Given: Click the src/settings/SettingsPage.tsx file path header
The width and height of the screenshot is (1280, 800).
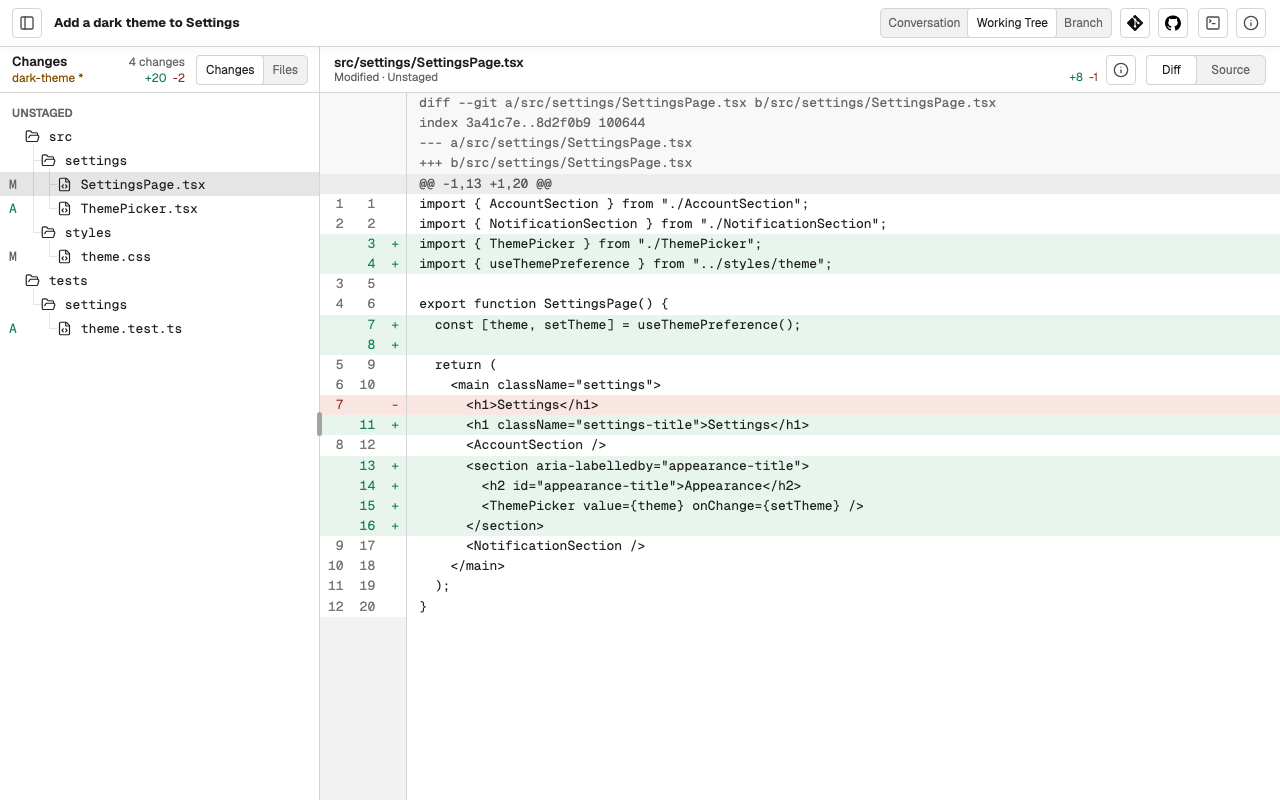Looking at the screenshot, I should coord(429,62).
